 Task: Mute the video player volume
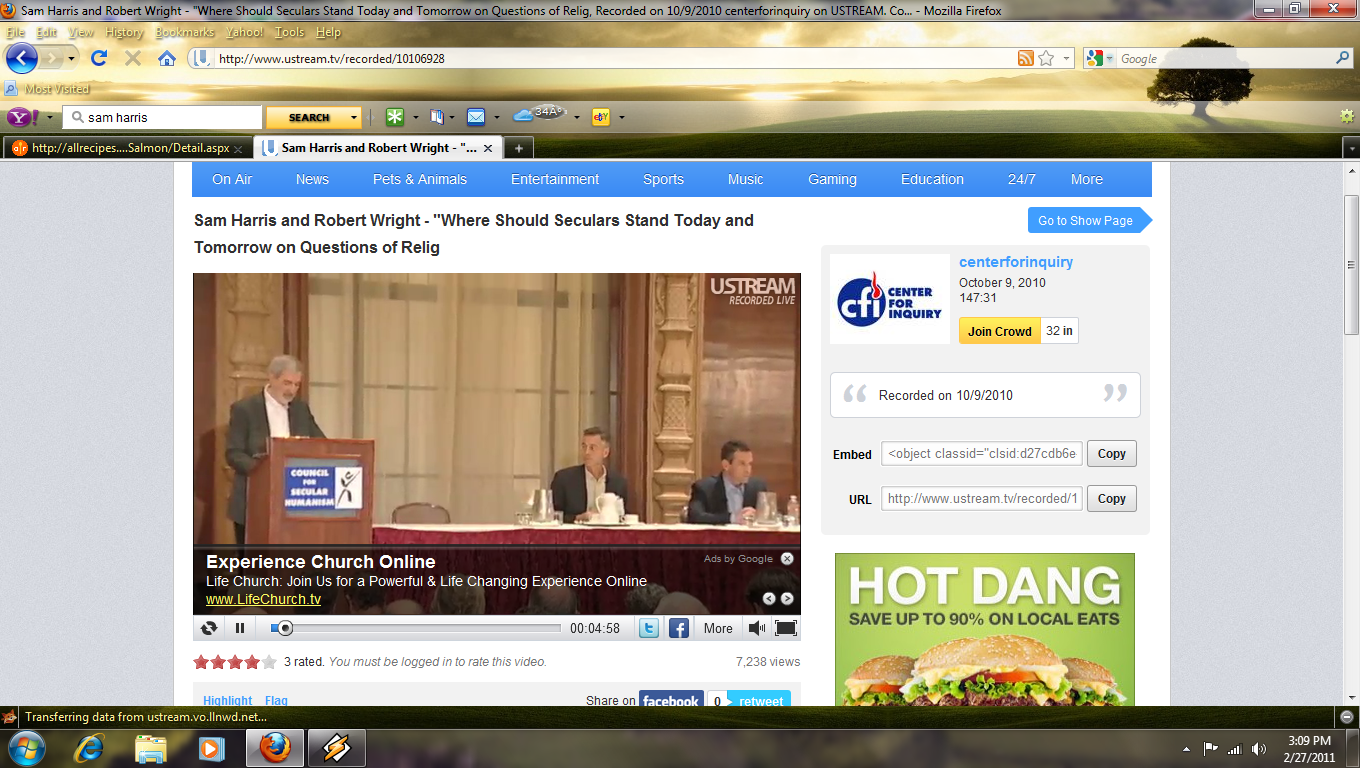pos(756,628)
